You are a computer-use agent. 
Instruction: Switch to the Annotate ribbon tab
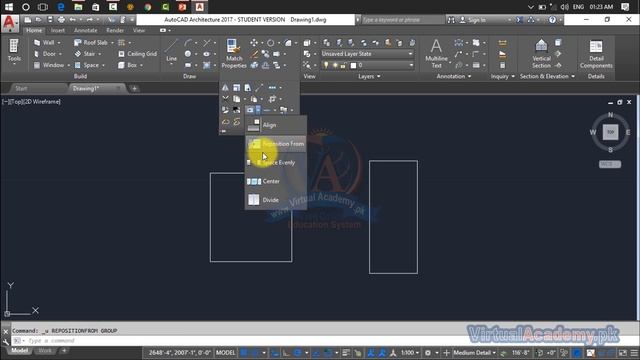pyautogui.click(x=85, y=30)
